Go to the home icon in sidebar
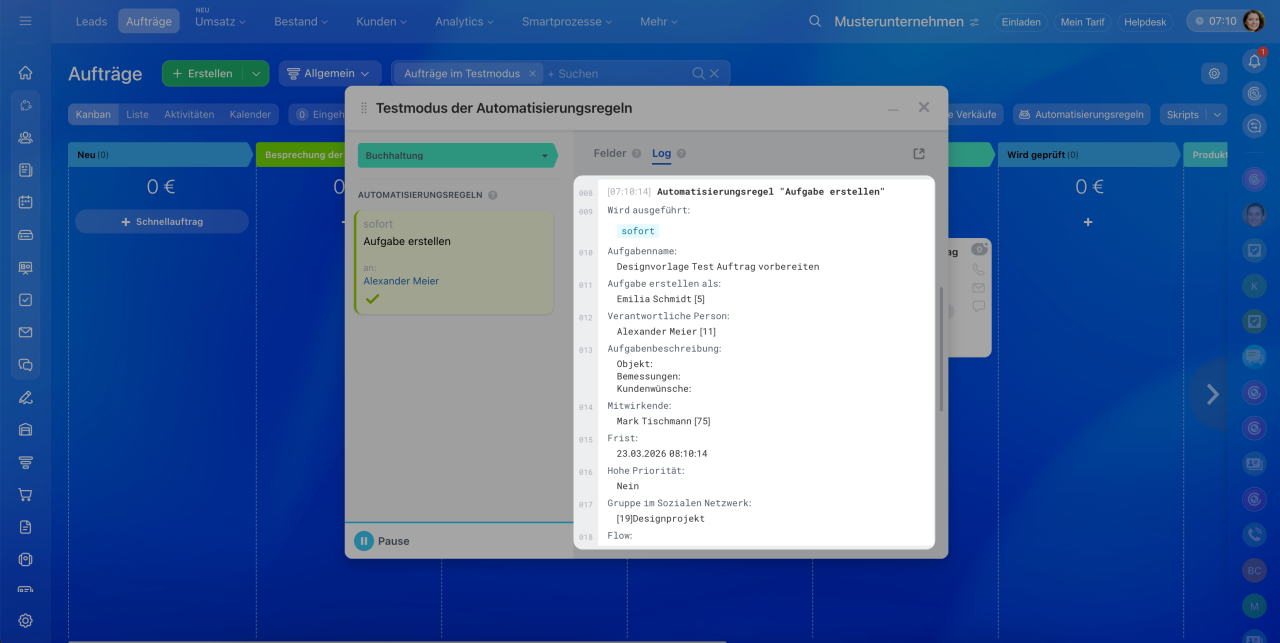This screenshot has width=1280, height=643. (x=25, y=73)
